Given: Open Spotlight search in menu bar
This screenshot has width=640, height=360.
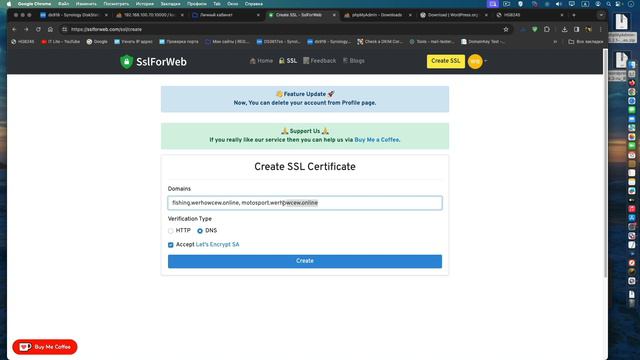Looking at the screenshot, I should click(609, 4).
